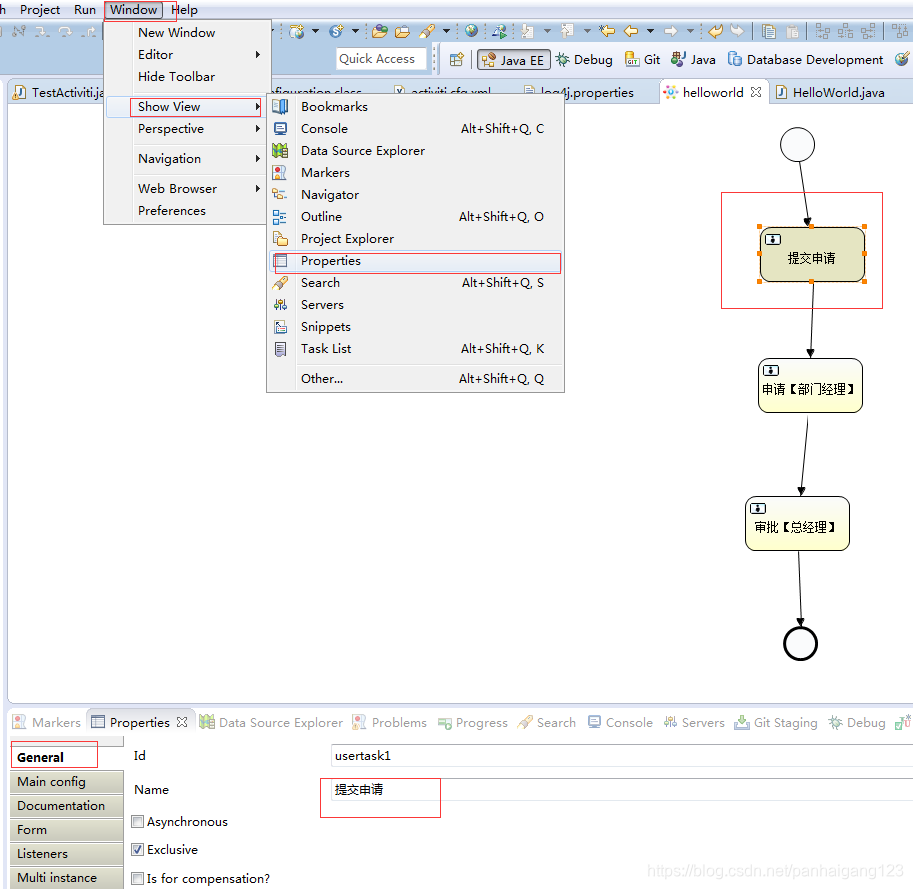Screen dimensions: 913x889
Task: Switch to the helloworld editor tab
Action: pos(714,91)
